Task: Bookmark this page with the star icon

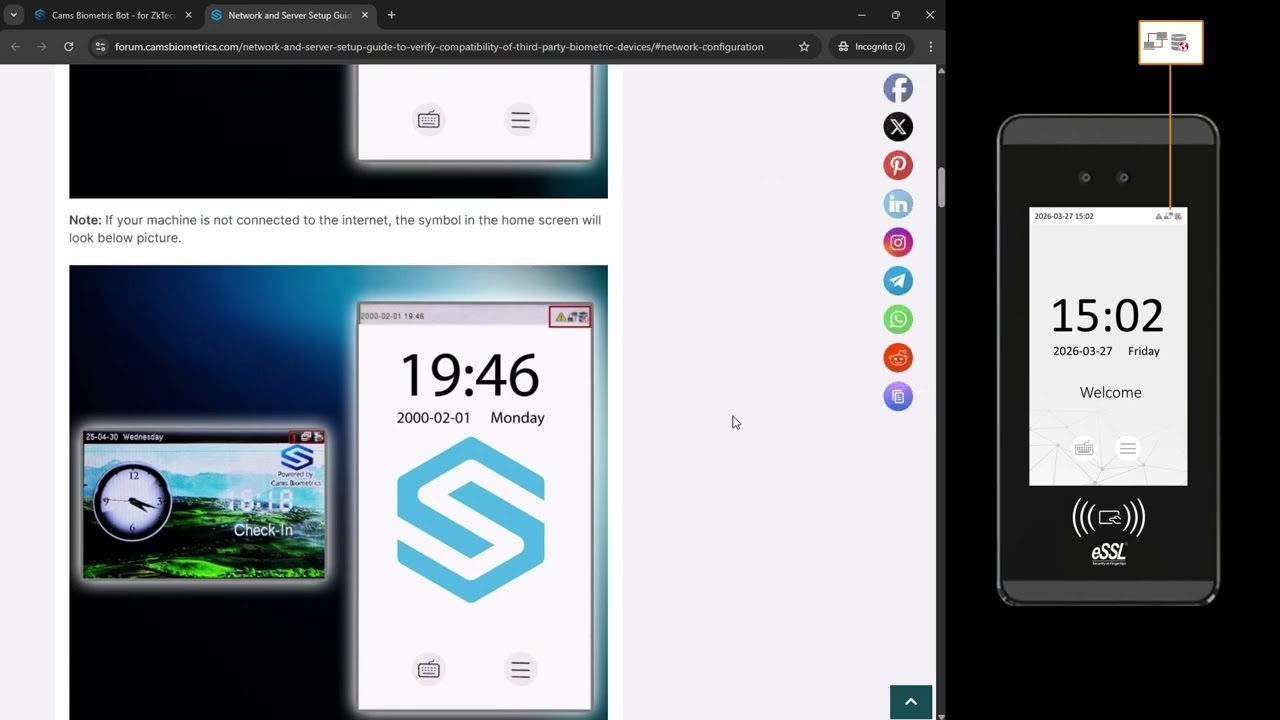Action: (x=804, y=46)
